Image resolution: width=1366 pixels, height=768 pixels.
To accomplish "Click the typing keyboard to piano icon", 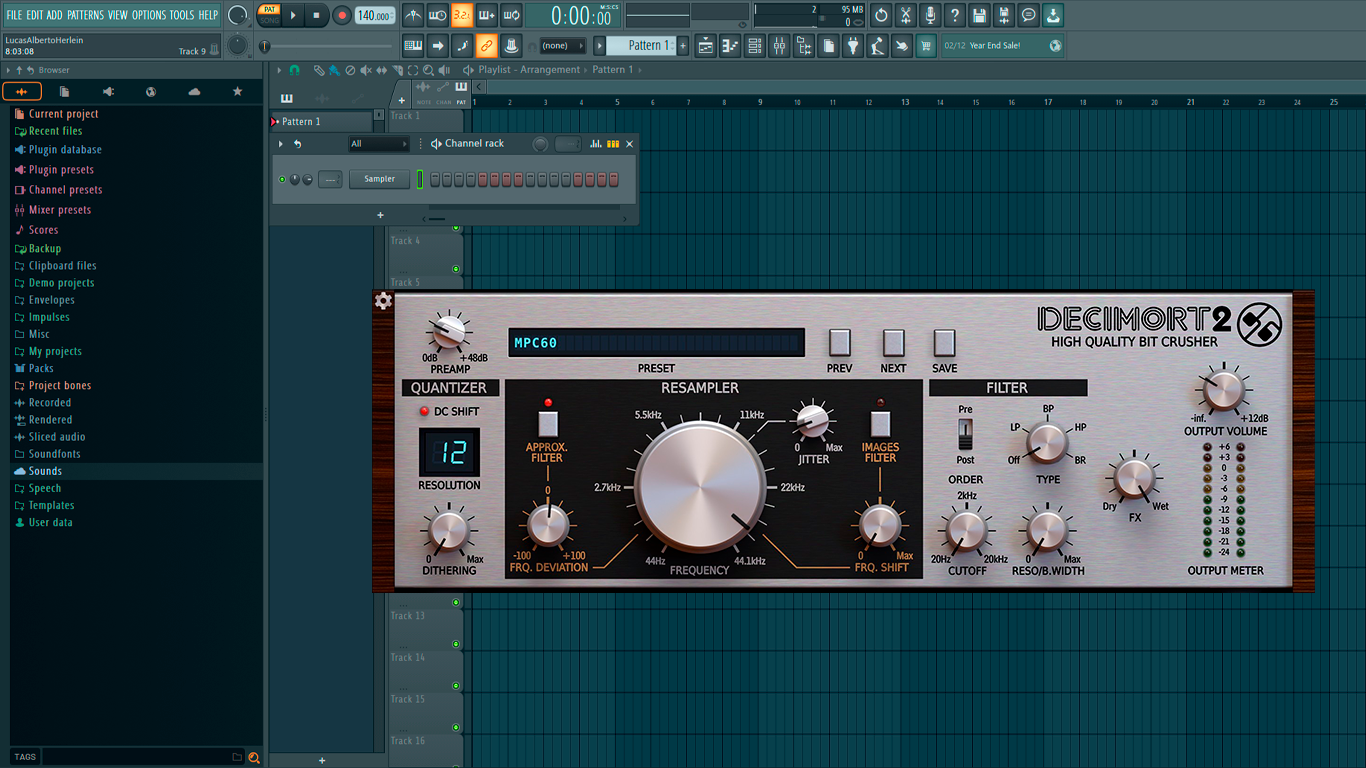I will 413,45.
